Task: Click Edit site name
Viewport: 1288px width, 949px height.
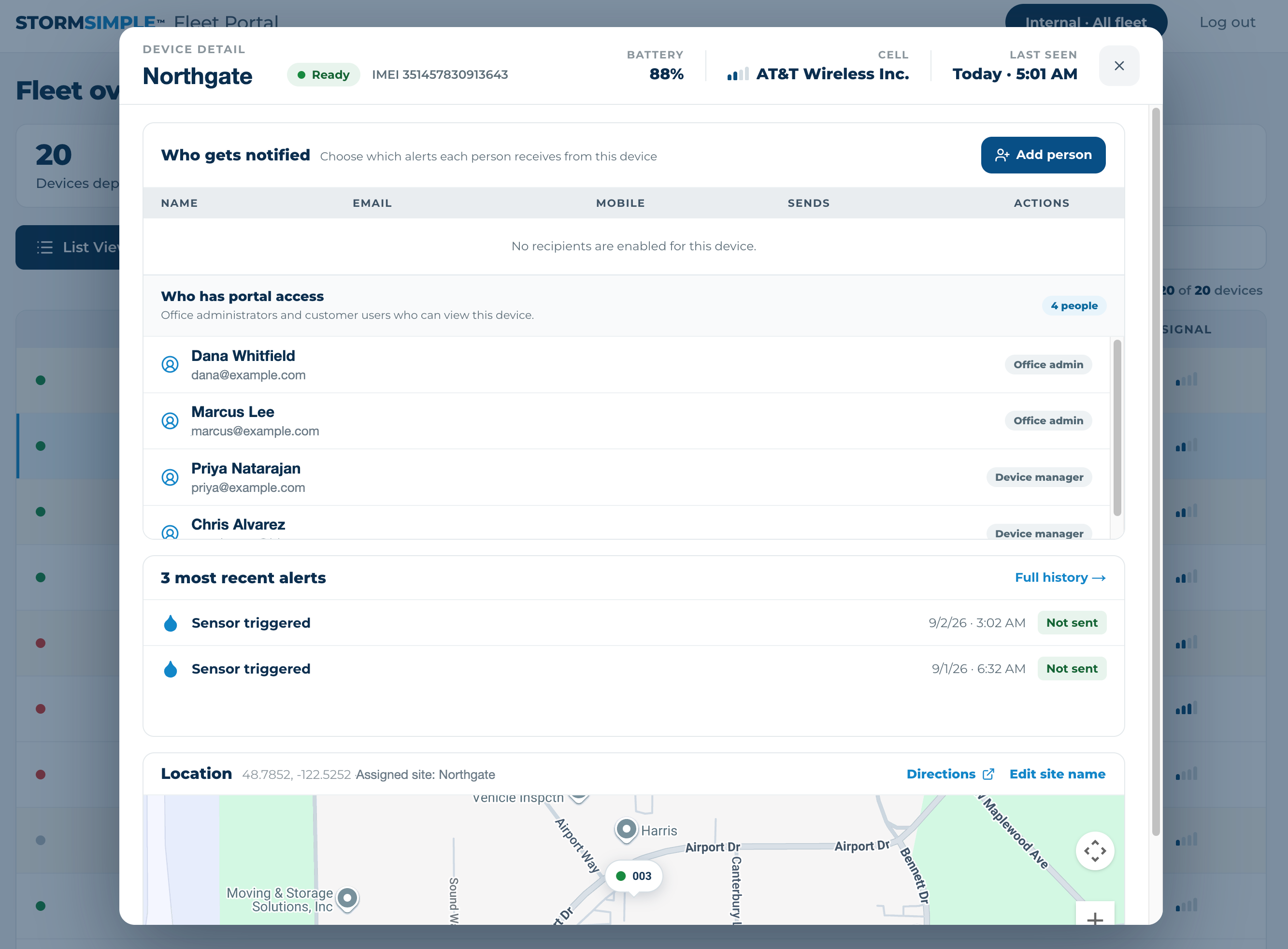Action: (x=1057, y=774)
